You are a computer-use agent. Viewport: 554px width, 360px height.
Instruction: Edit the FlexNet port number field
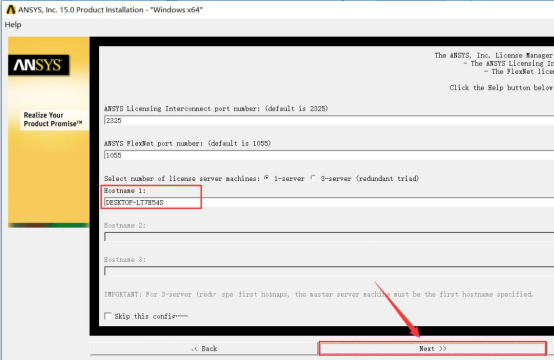tap(329, 155)
